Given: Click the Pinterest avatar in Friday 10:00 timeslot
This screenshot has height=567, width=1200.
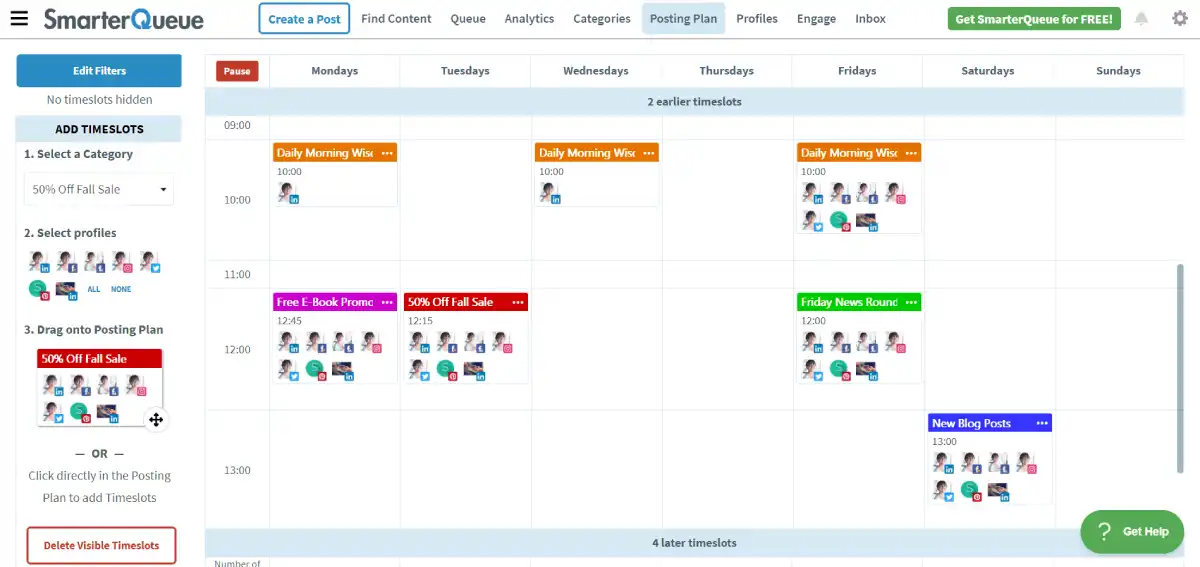Looking at the screenshot, I should click(839, 220).
